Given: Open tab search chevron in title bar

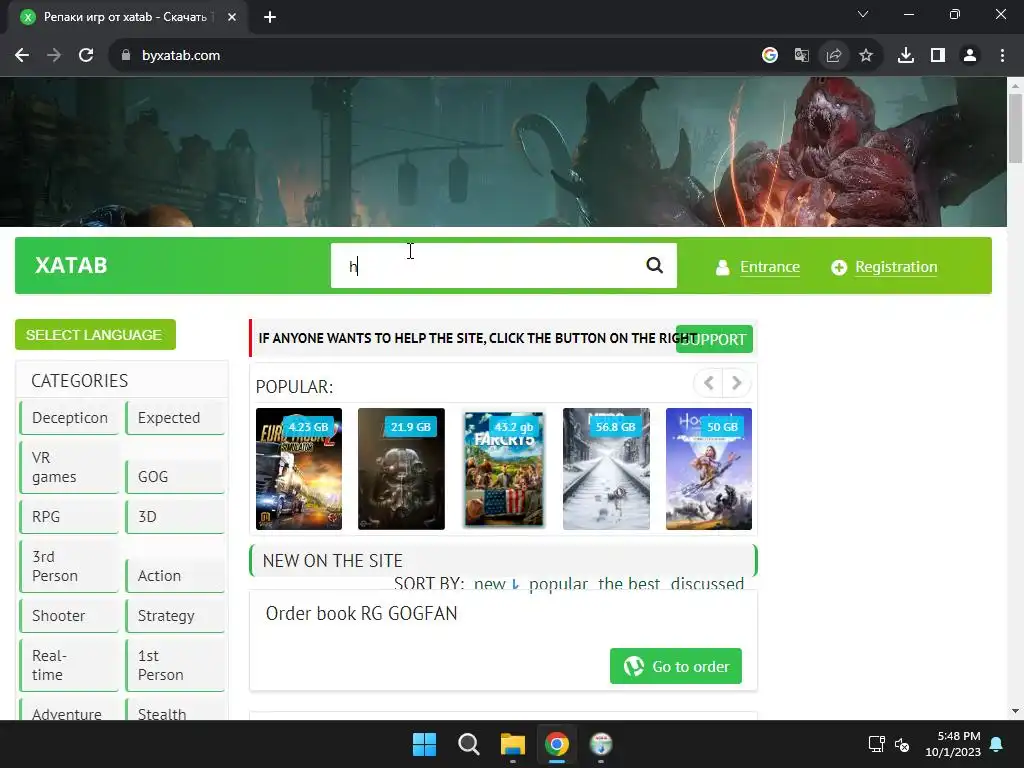Looking at the screenshot, I should tap(863, 14).
